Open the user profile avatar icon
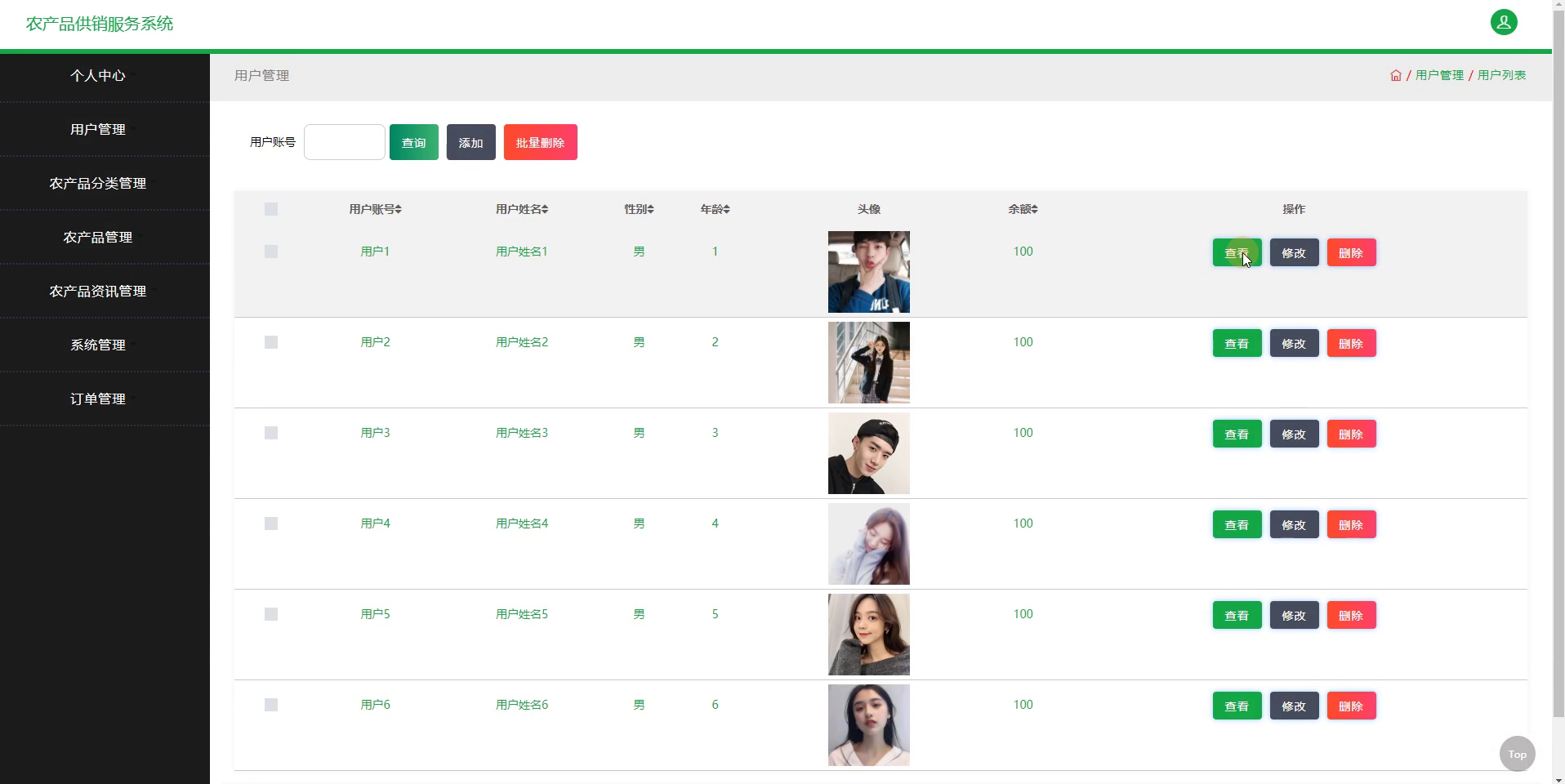 tap(1504, 22)
